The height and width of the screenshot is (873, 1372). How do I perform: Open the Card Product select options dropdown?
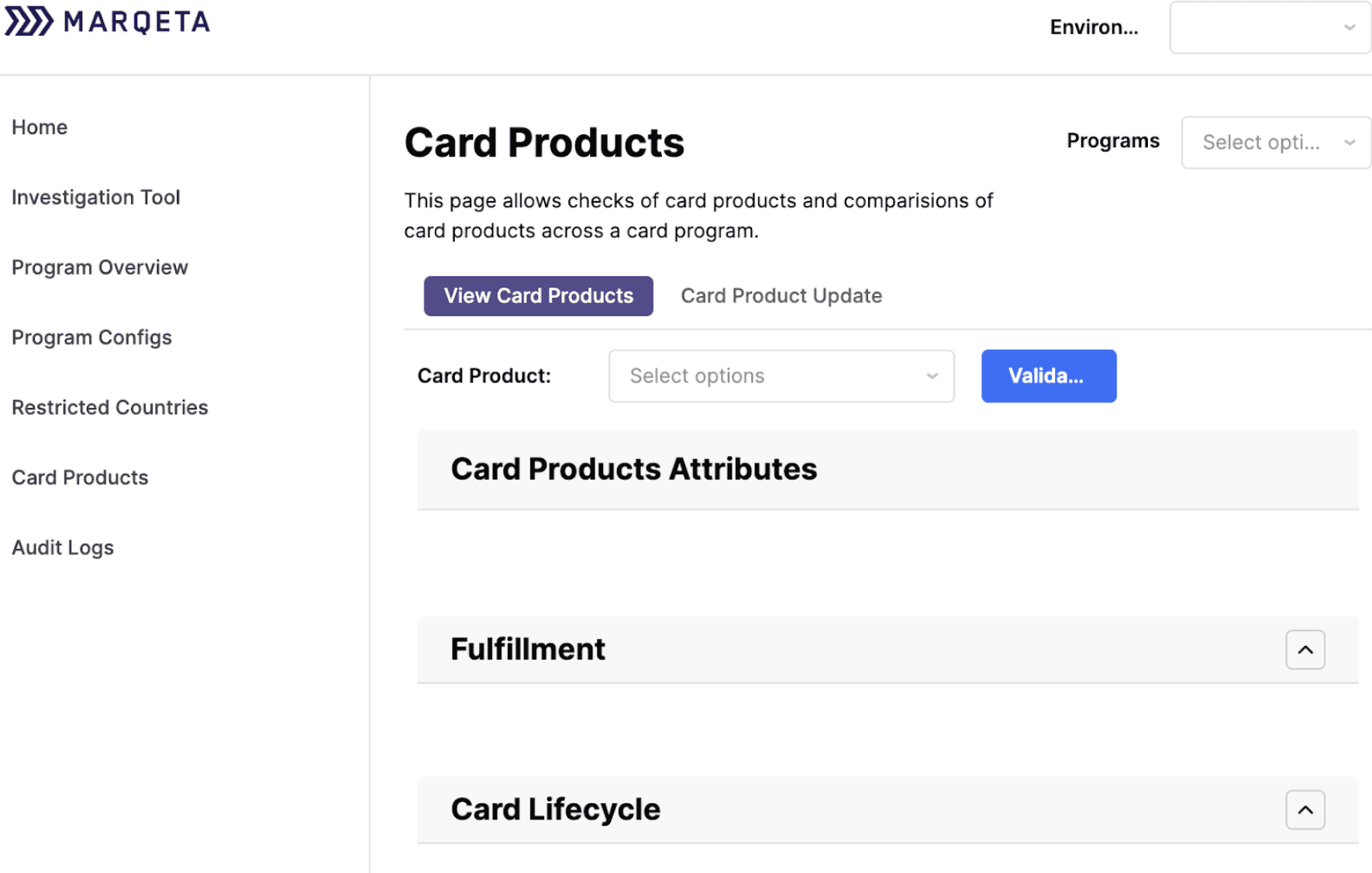(x=781, y=376)
